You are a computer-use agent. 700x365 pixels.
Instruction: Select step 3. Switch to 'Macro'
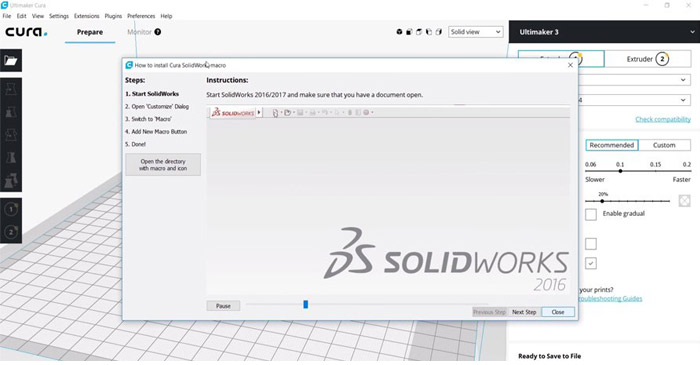(148, 119)
